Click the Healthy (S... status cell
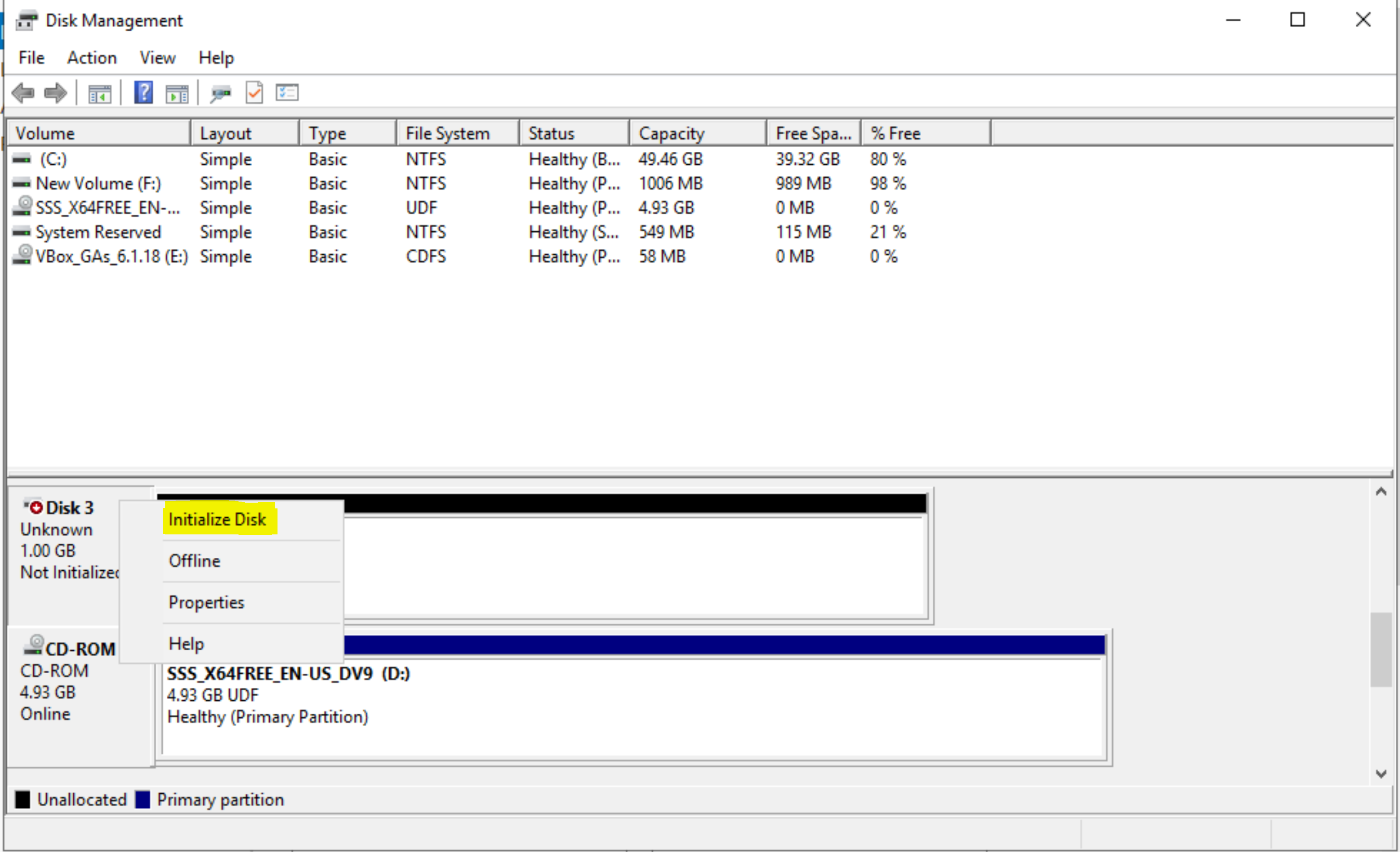The height and width of the screenshot is (852, 1400). click(x=574, y=232)
